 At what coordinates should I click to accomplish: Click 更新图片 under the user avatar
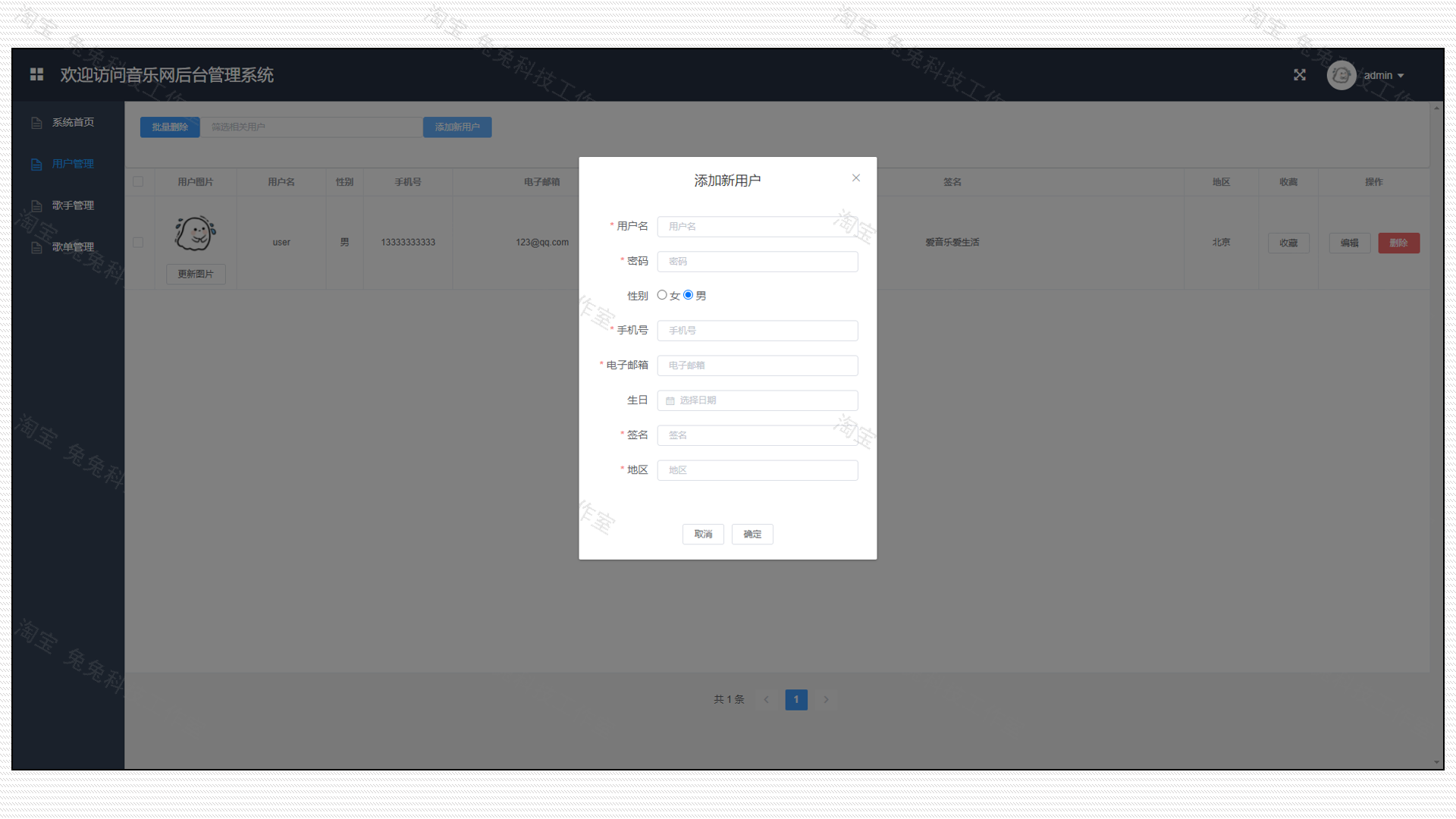pos(195,274)
